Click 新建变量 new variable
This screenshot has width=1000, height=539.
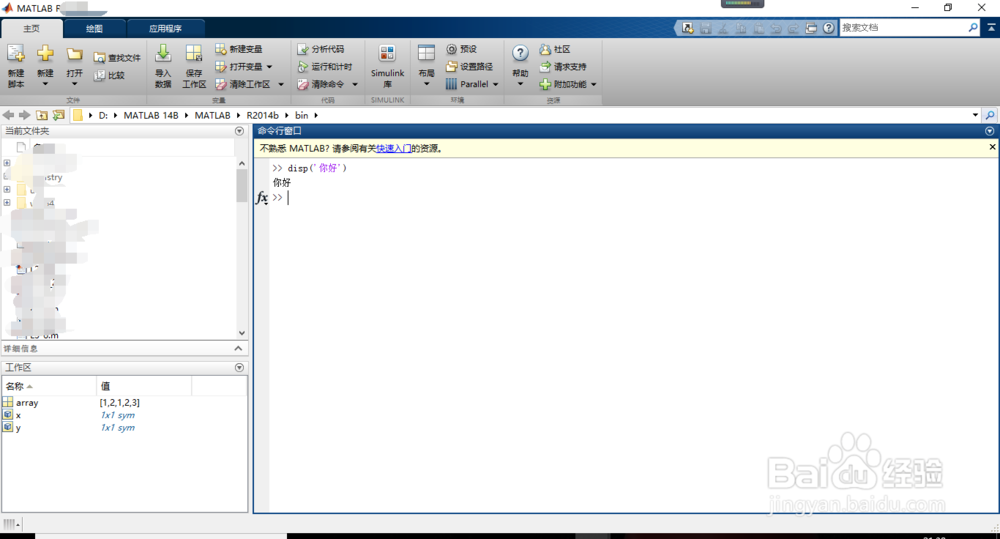[x=239, y=49]
